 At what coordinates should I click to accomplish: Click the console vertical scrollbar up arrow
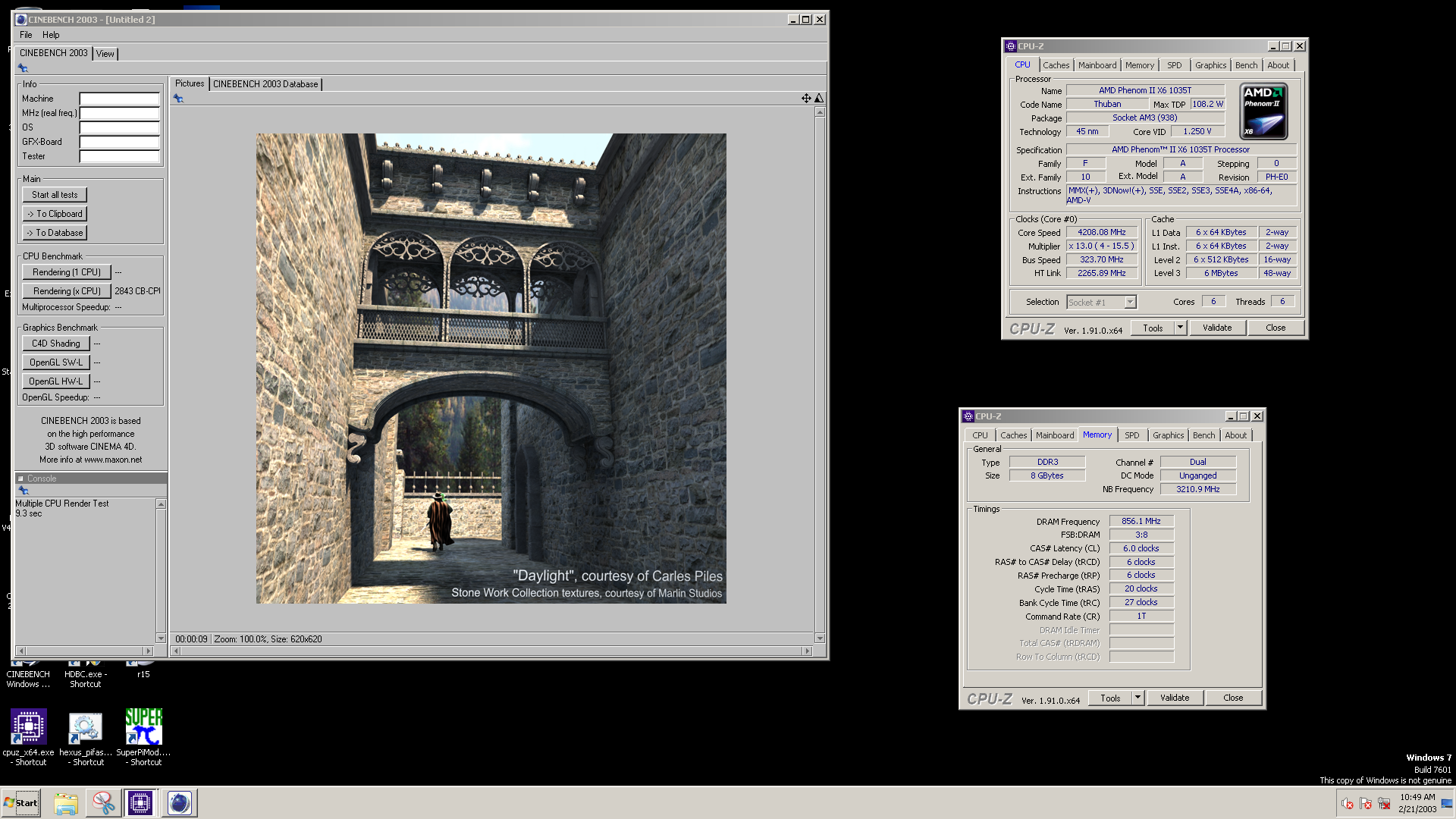[x=161, y=504]
